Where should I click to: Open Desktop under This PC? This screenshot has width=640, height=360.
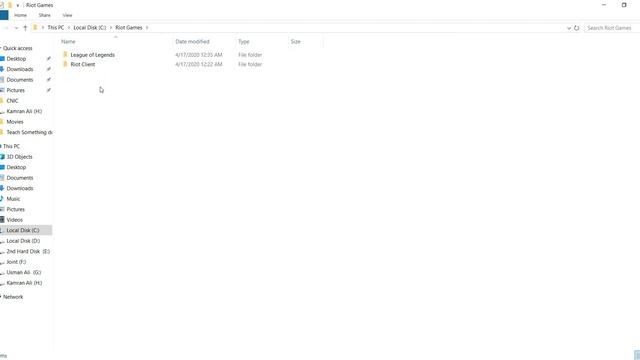click(x=16, y=167)
